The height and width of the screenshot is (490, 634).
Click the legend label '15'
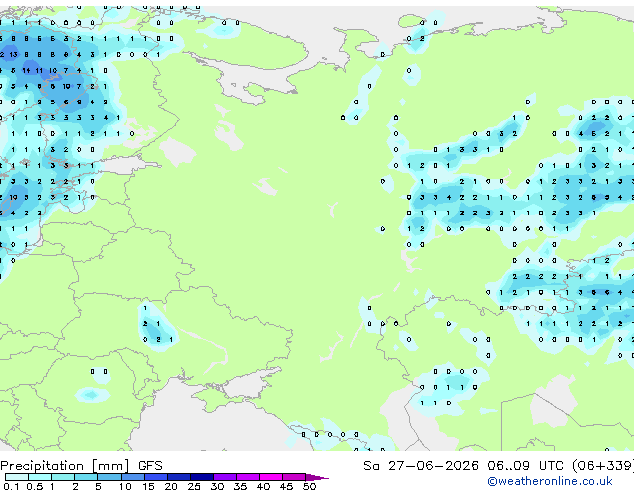tap(148, 486)
